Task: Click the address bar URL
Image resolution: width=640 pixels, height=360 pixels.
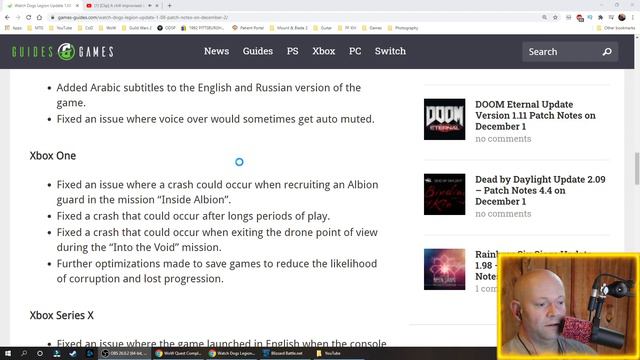Action: 142,18
